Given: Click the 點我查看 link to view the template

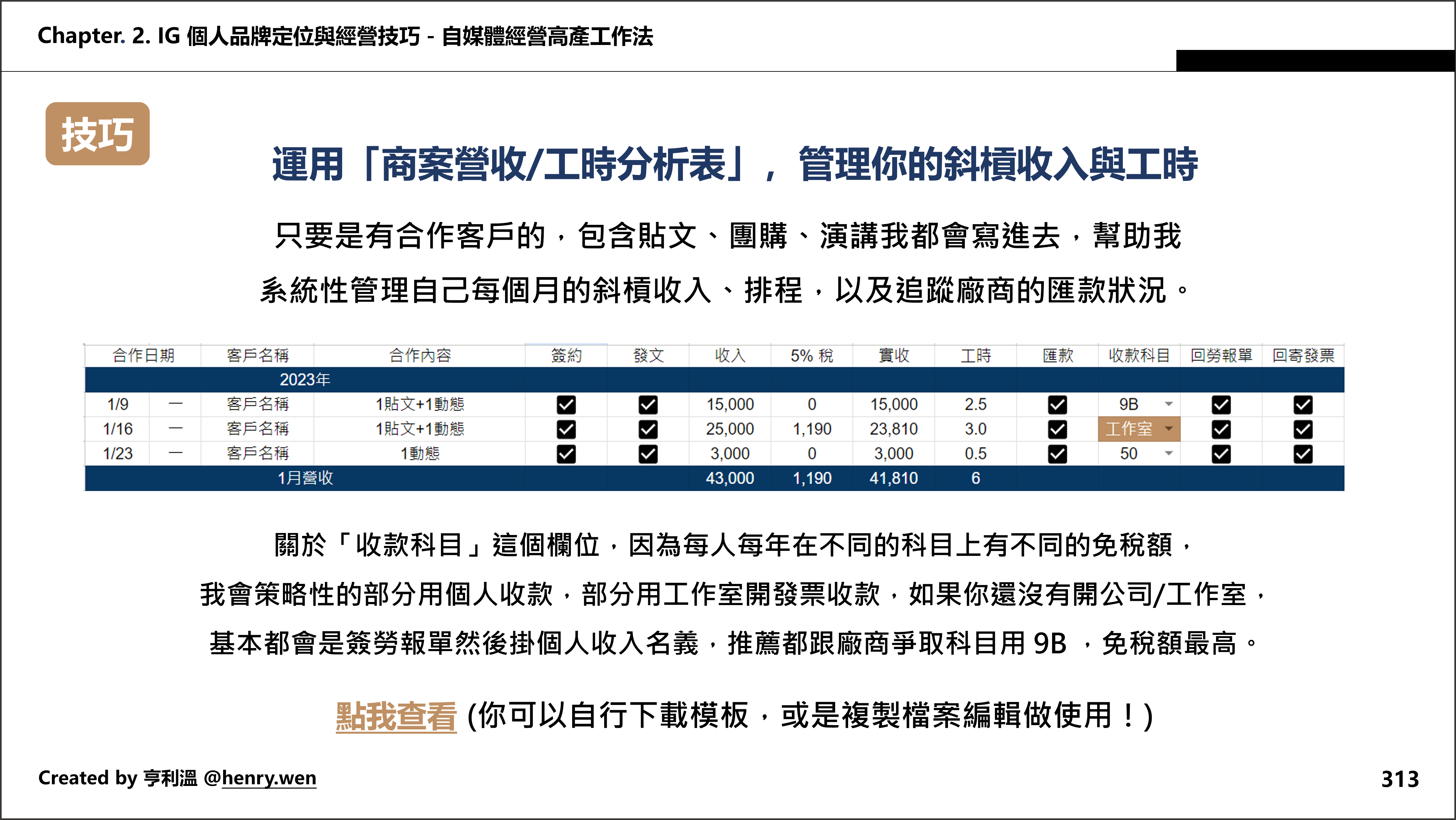Looking at the screenshot, I should click(x=396, y=717).
